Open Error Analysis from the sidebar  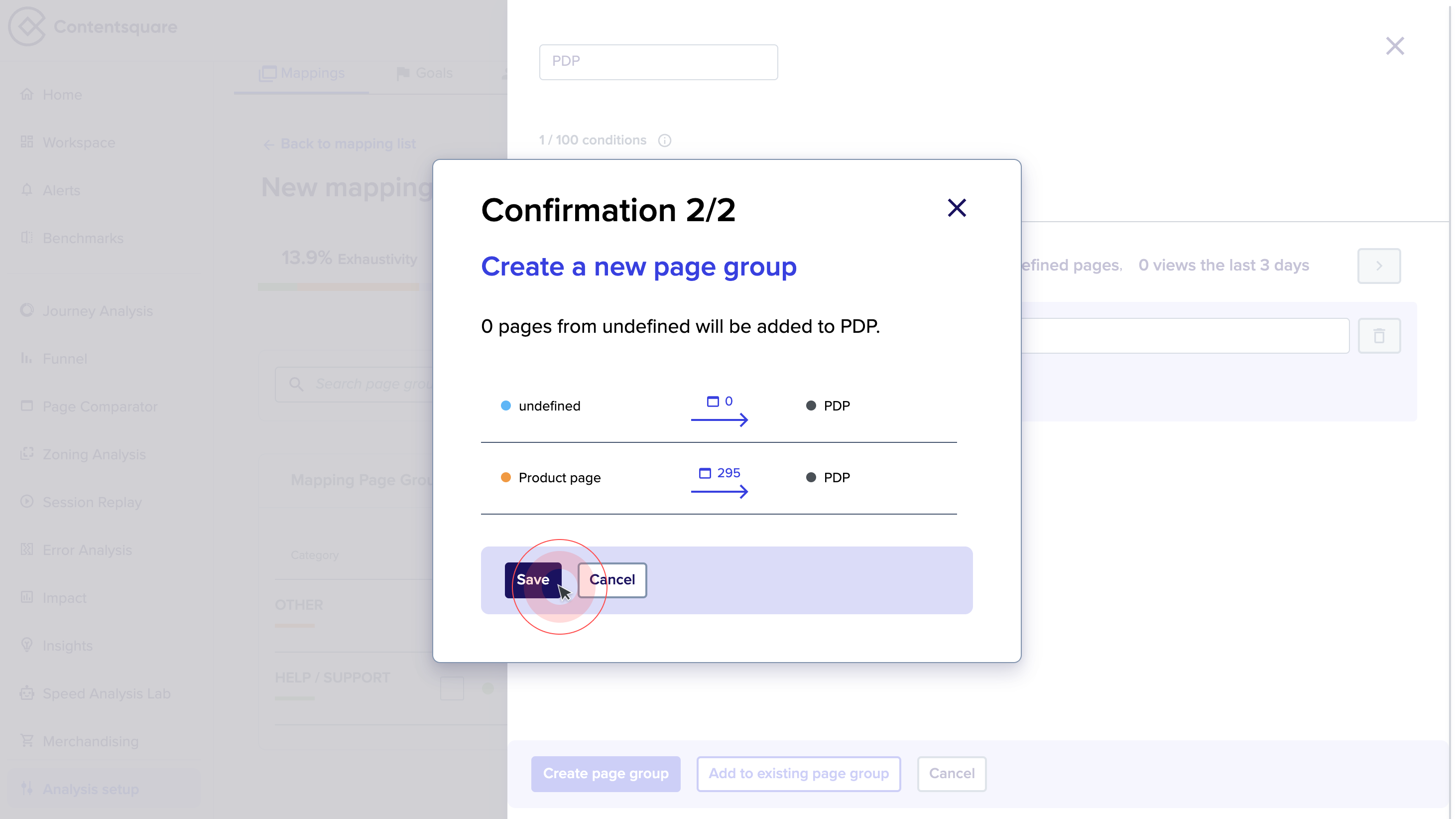pos(27,549)
